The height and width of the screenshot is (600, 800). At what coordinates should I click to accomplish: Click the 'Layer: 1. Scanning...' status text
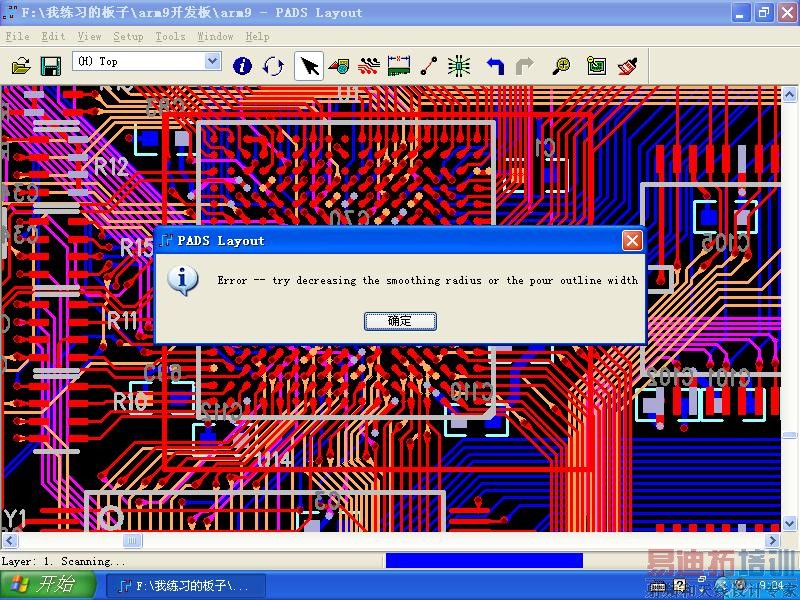[x=64, y=561]
